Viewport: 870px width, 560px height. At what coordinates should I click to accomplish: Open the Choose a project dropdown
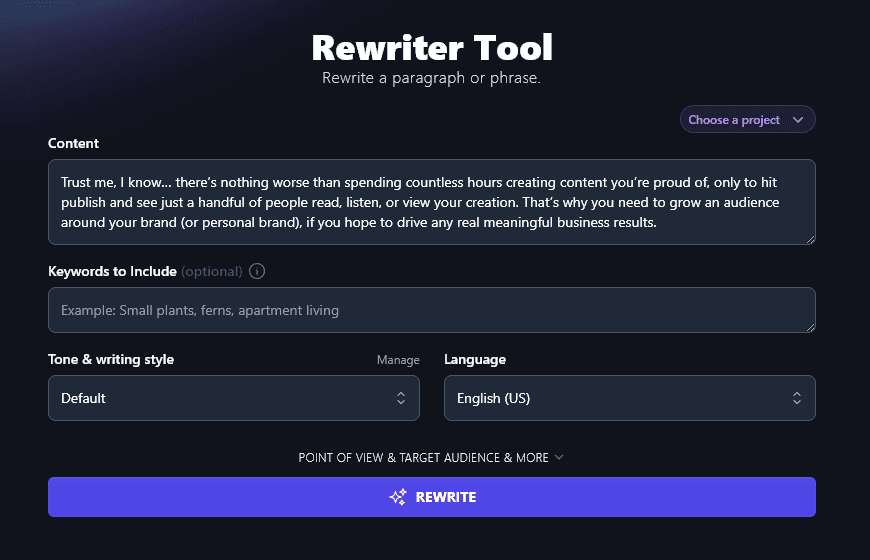coord(747,120)
